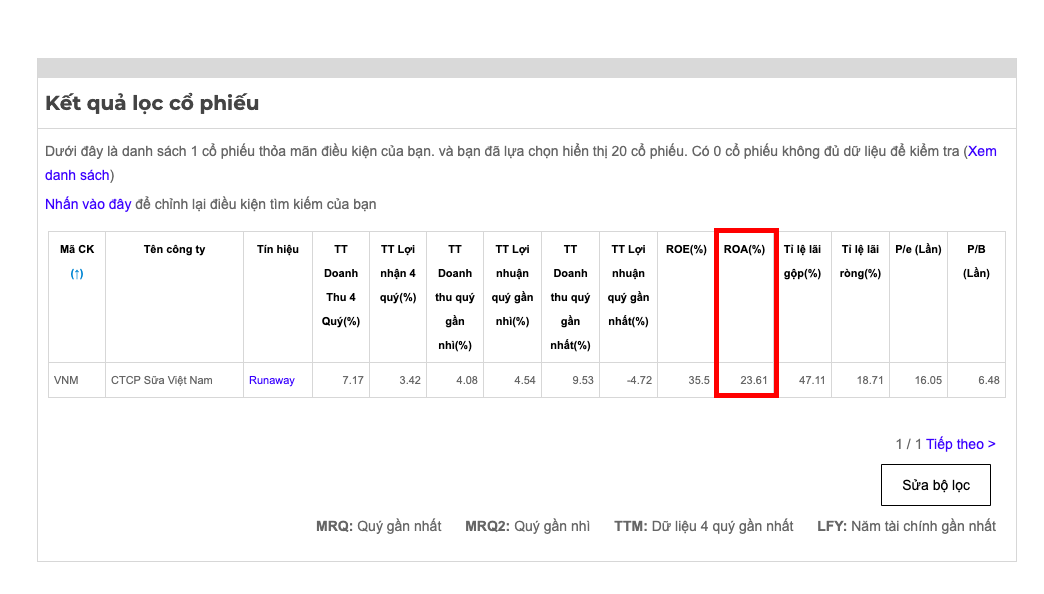Open the Runaway signal link
This screenshot has width=1044, height=594.
[272, 380]
